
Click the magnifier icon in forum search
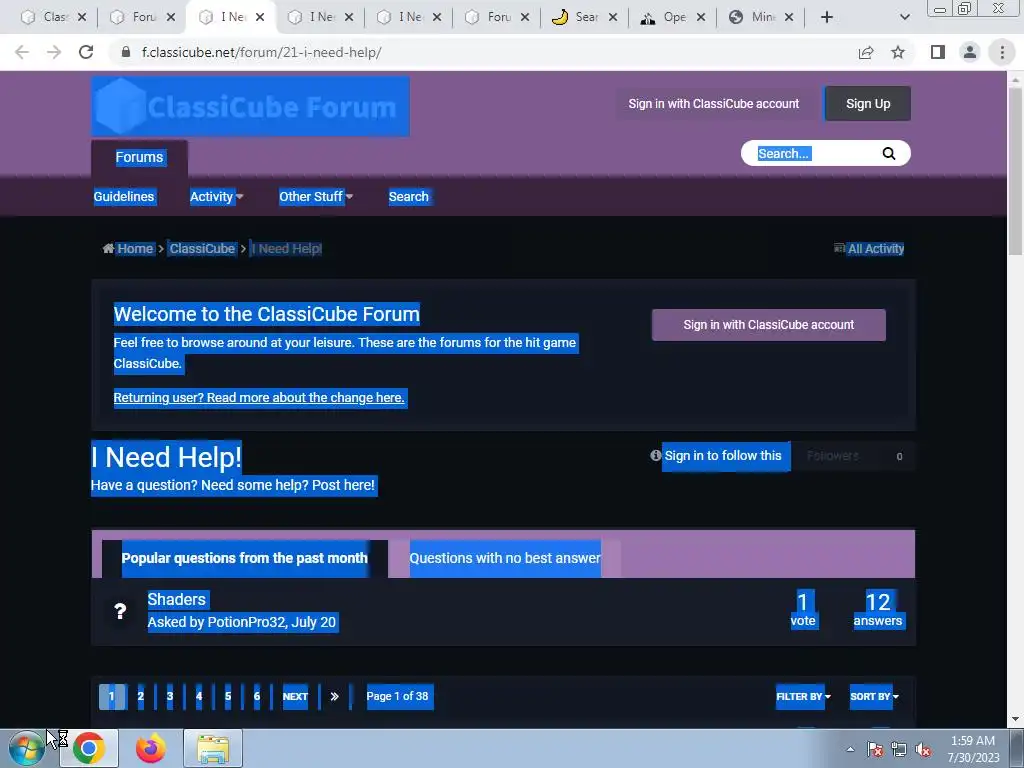coord(889,153)
